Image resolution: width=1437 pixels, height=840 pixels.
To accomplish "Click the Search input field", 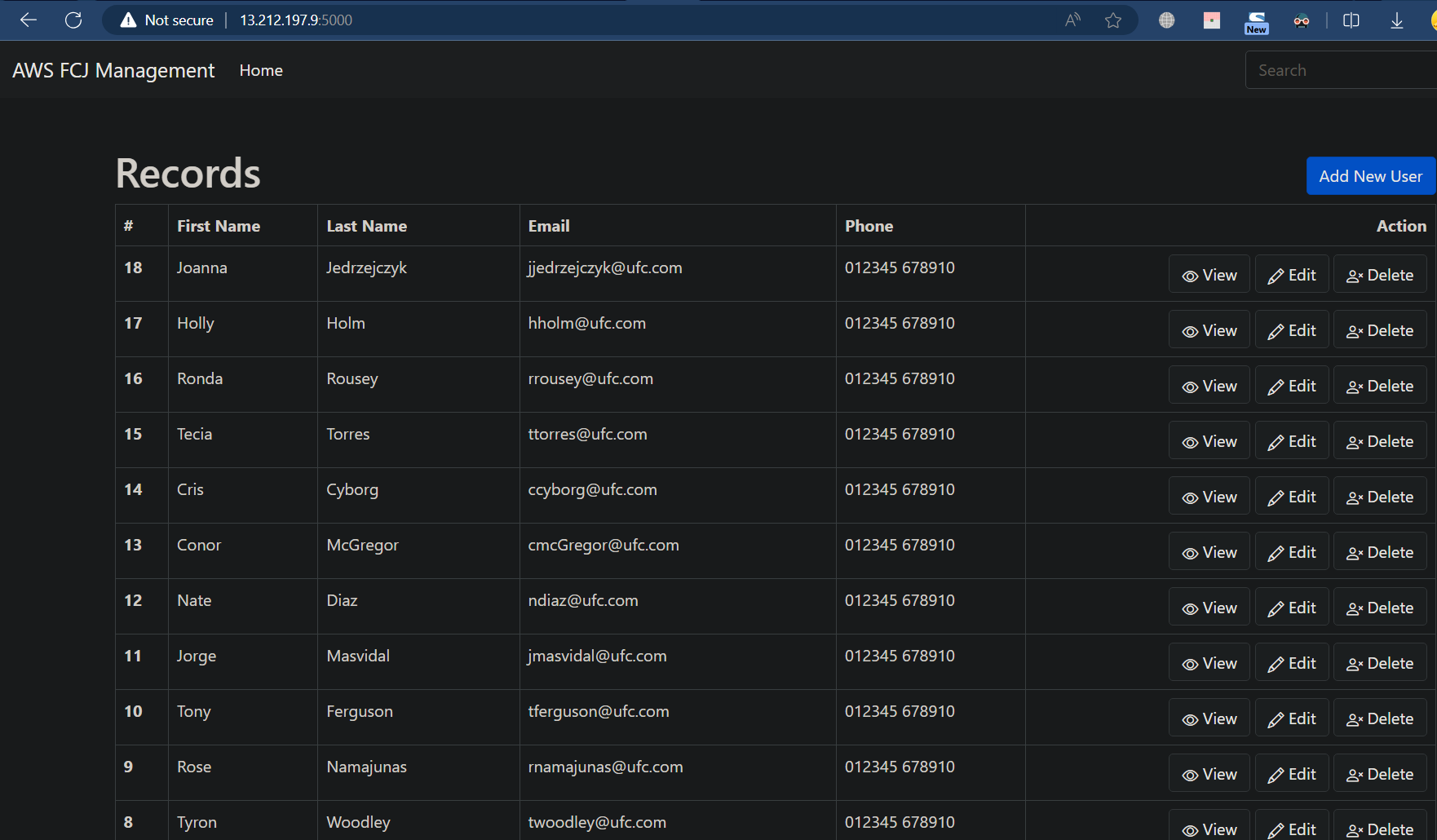I will pyautogui.click(x=1341, y=70).
